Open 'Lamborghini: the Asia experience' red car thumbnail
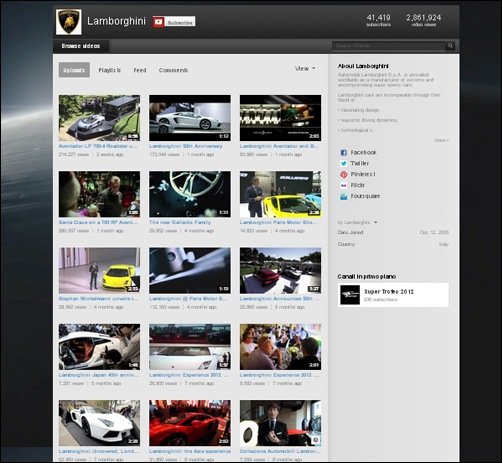502x463 pixels. (190, 423)
